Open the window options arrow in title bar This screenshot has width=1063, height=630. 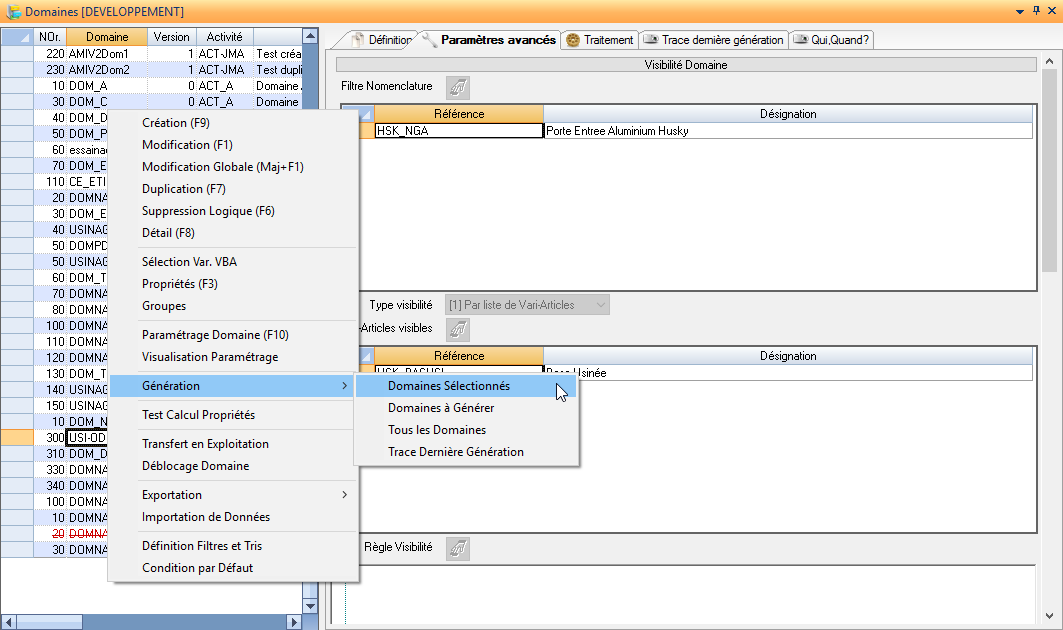pos(1019,10)
